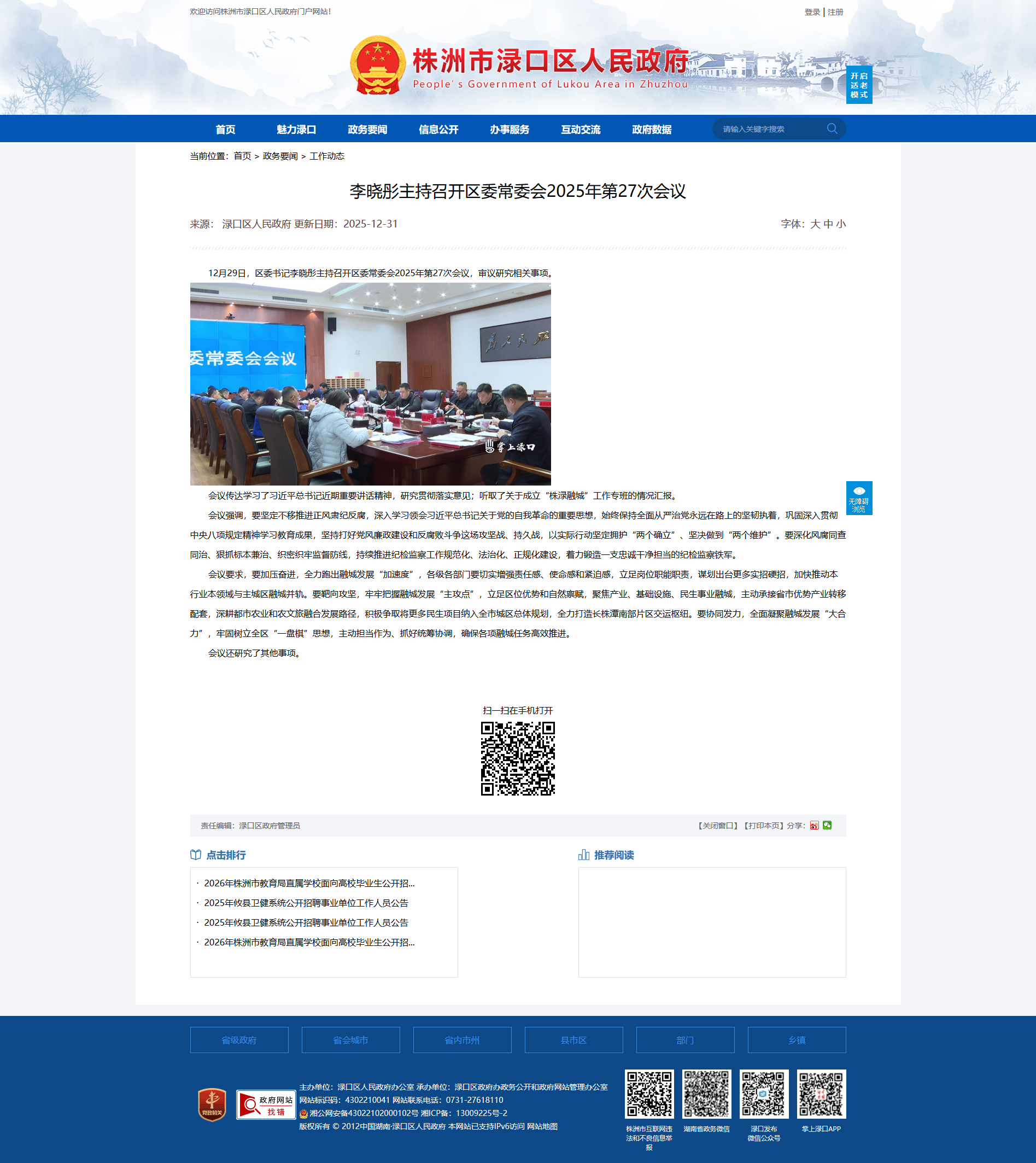Enable the 开启适老模式 elderly mode

pyautogui.click(x=858, y=85)
